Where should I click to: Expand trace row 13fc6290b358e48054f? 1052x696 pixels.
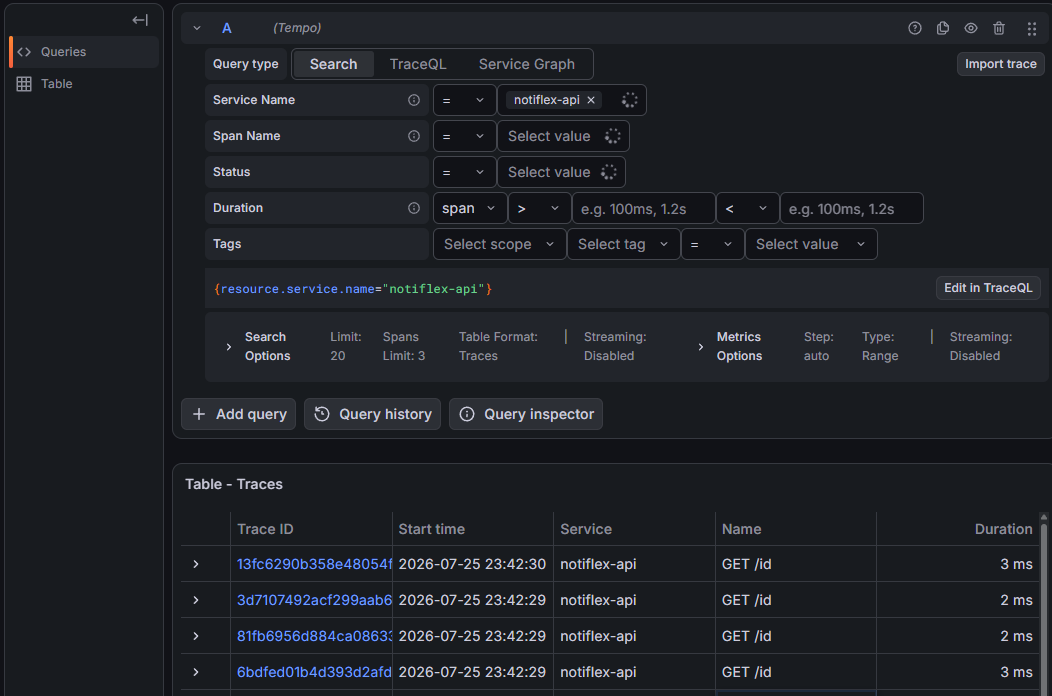(196, 564)
